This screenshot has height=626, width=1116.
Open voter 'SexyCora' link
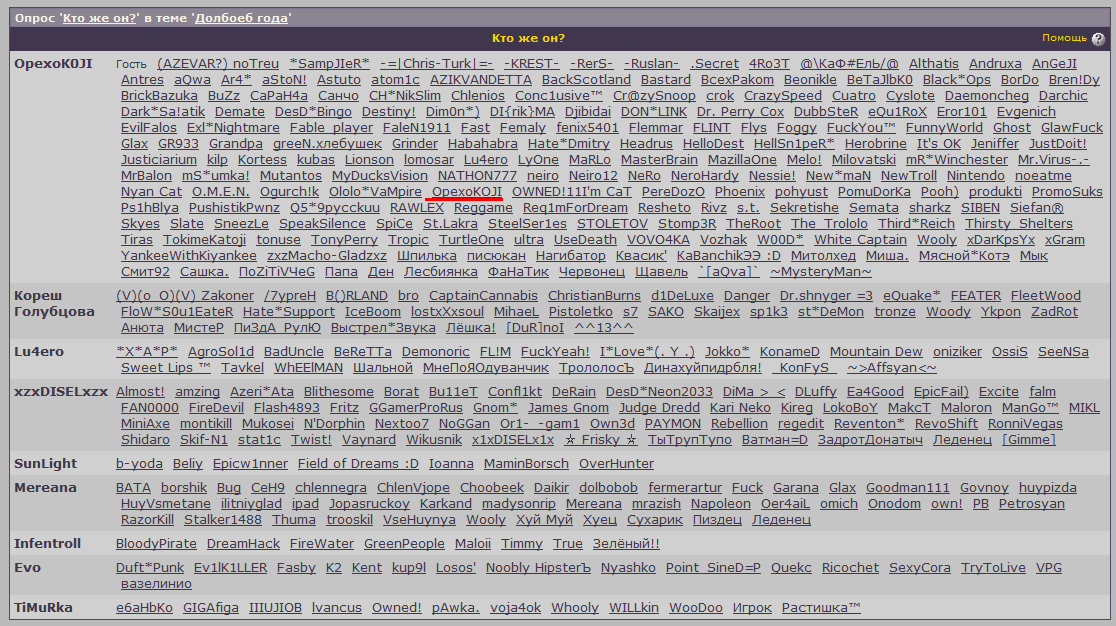pyautogui.click(x=920, y=568)
